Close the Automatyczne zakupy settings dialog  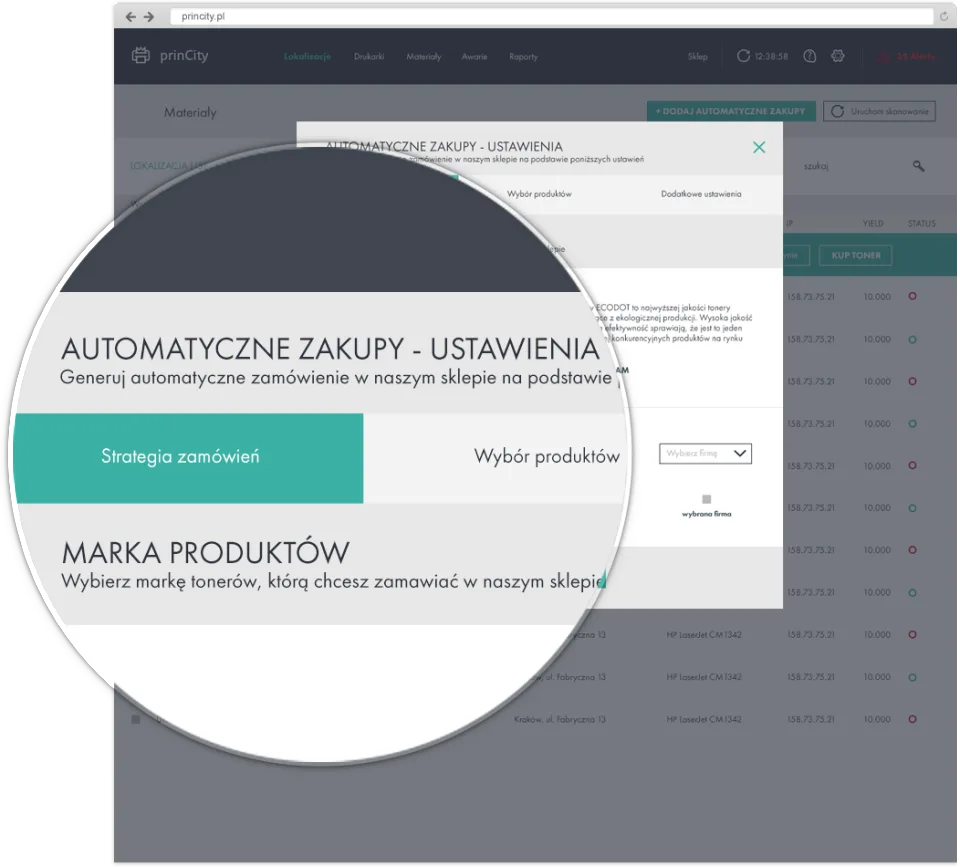tap(759, 147)
